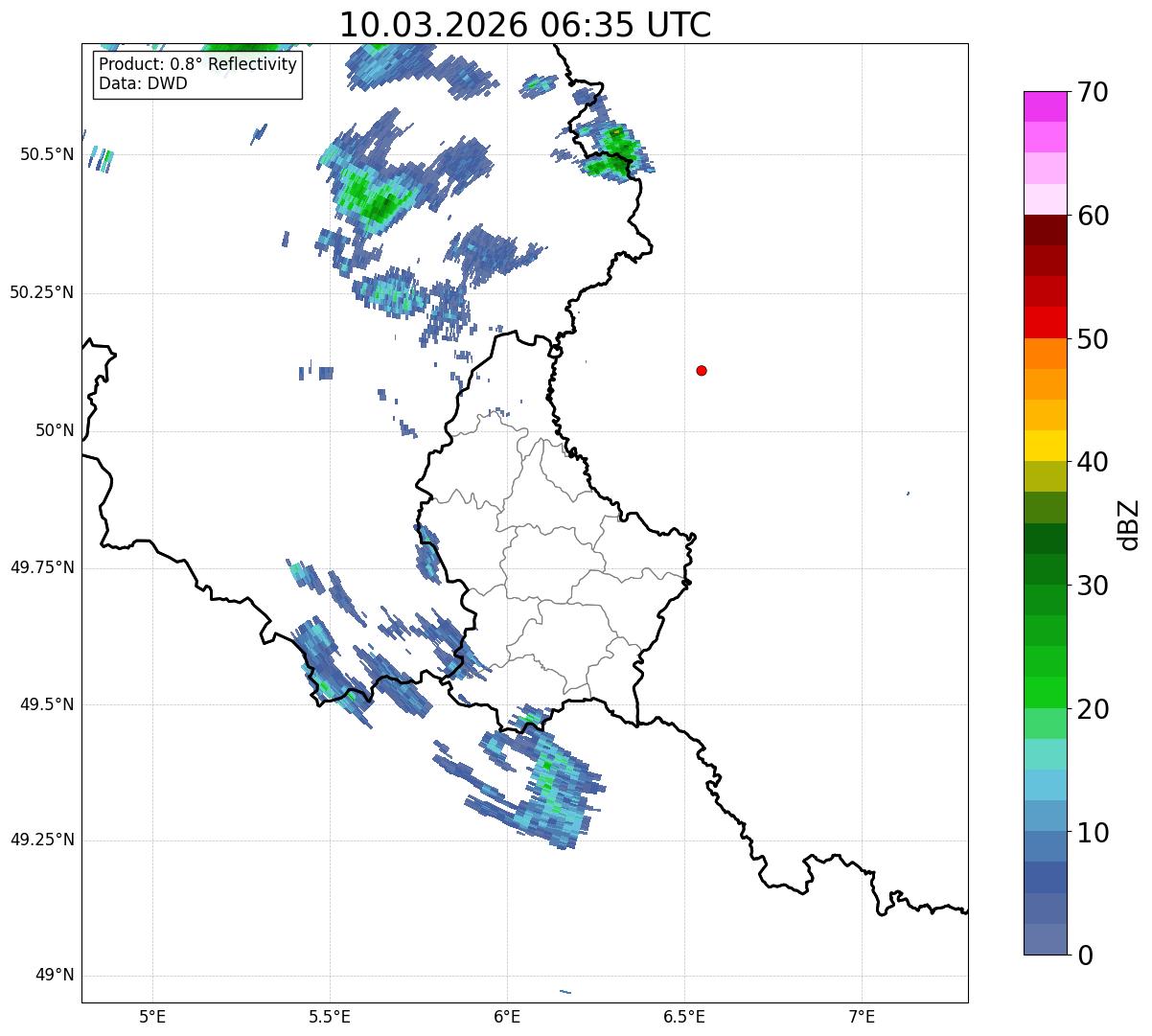This screenshot has height=1036, width=1152.
Task: Click the orange swatch just below 50
Action: click(1046, 354)
